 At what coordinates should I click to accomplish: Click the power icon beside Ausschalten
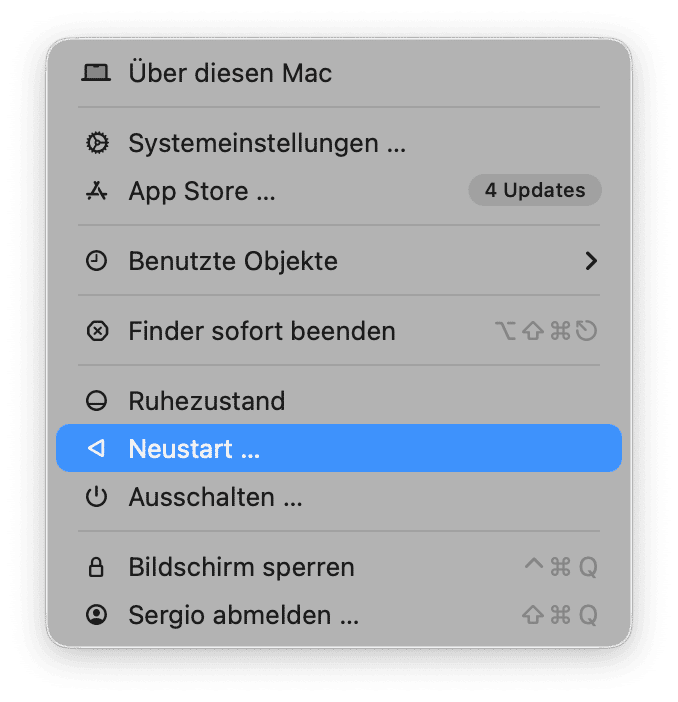click(96, 497)
